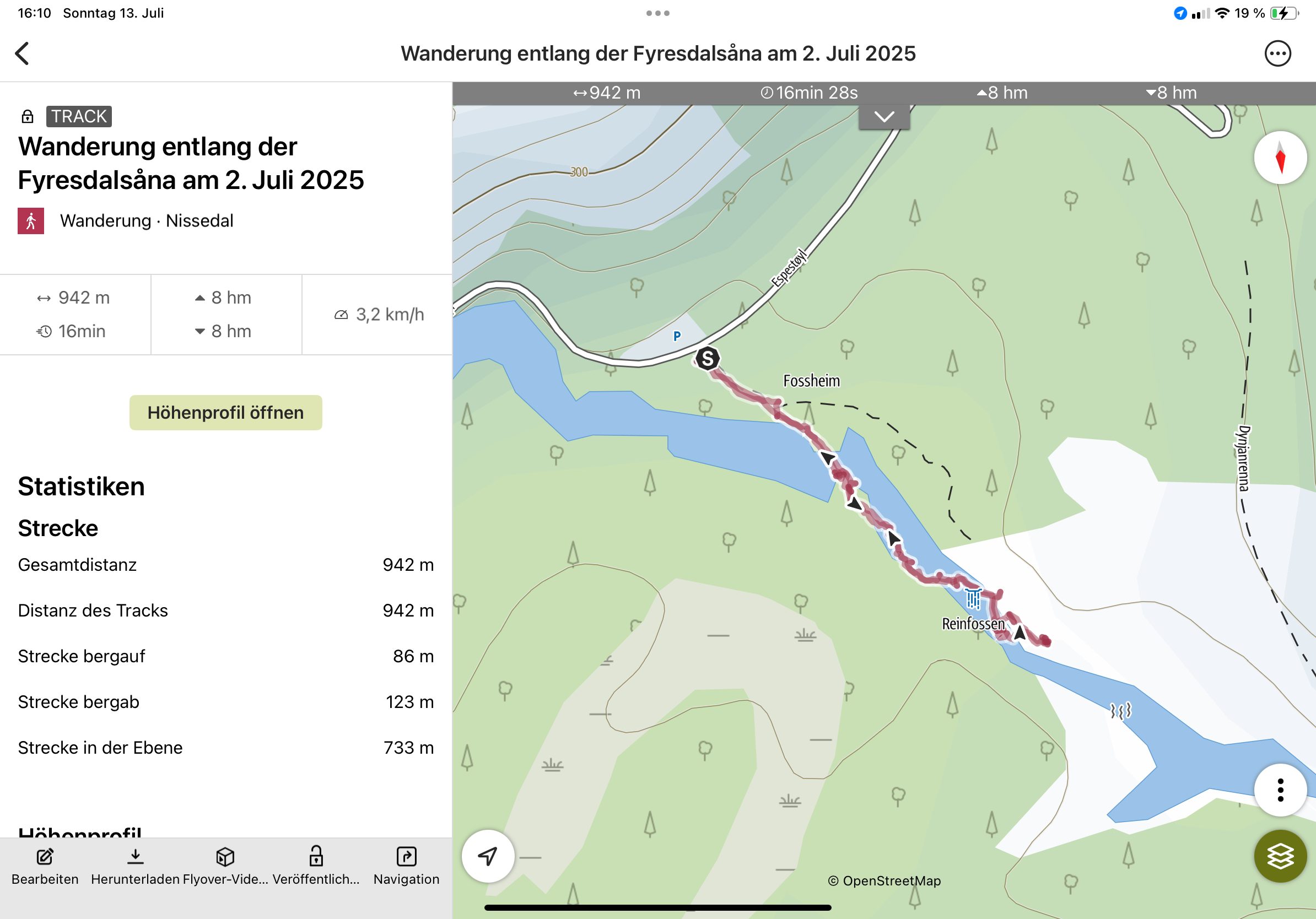The height and width of the screenshot is (919, 1316).
Task: Tap the lock icon beside the TRACK label
Action: coord(28,117)
